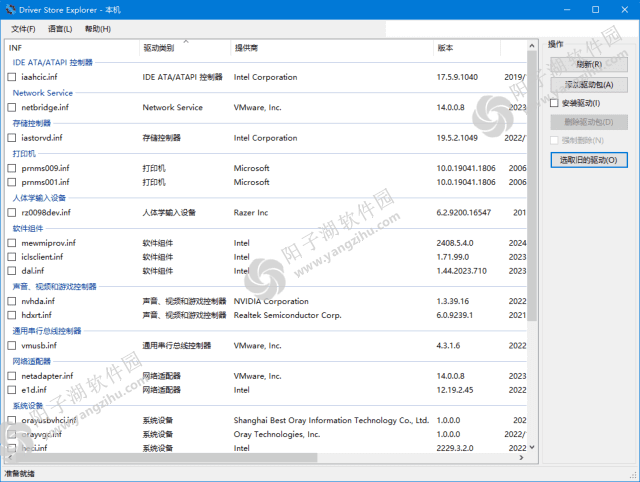Click the vertical scrollbar thumb
This screenshot has width=640, height=482.
click(x=531, y=186)
